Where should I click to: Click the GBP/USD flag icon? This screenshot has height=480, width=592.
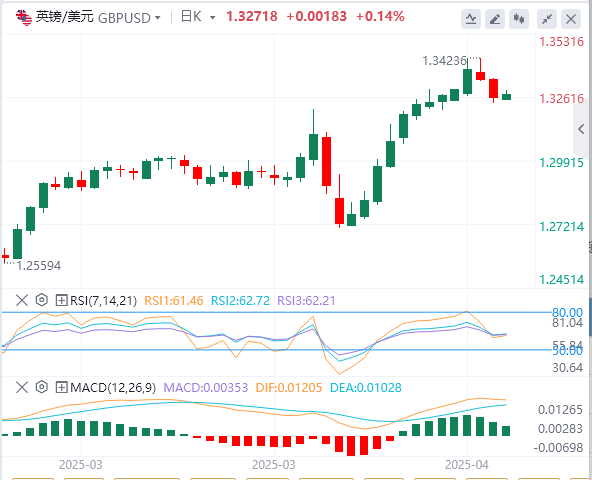coord(24,17)
